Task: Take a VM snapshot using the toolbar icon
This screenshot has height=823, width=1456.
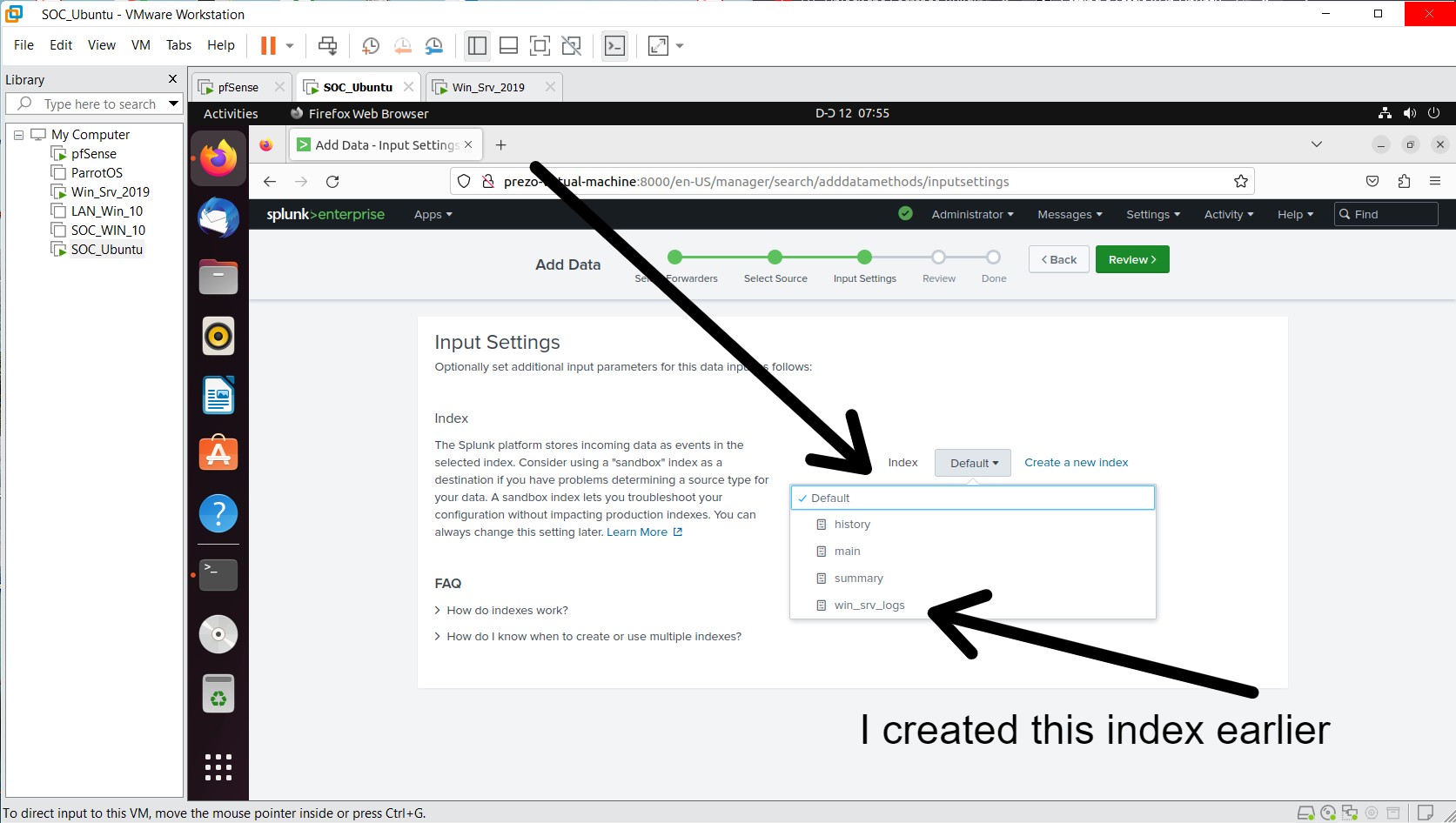Action: click(x=371, y=45)
